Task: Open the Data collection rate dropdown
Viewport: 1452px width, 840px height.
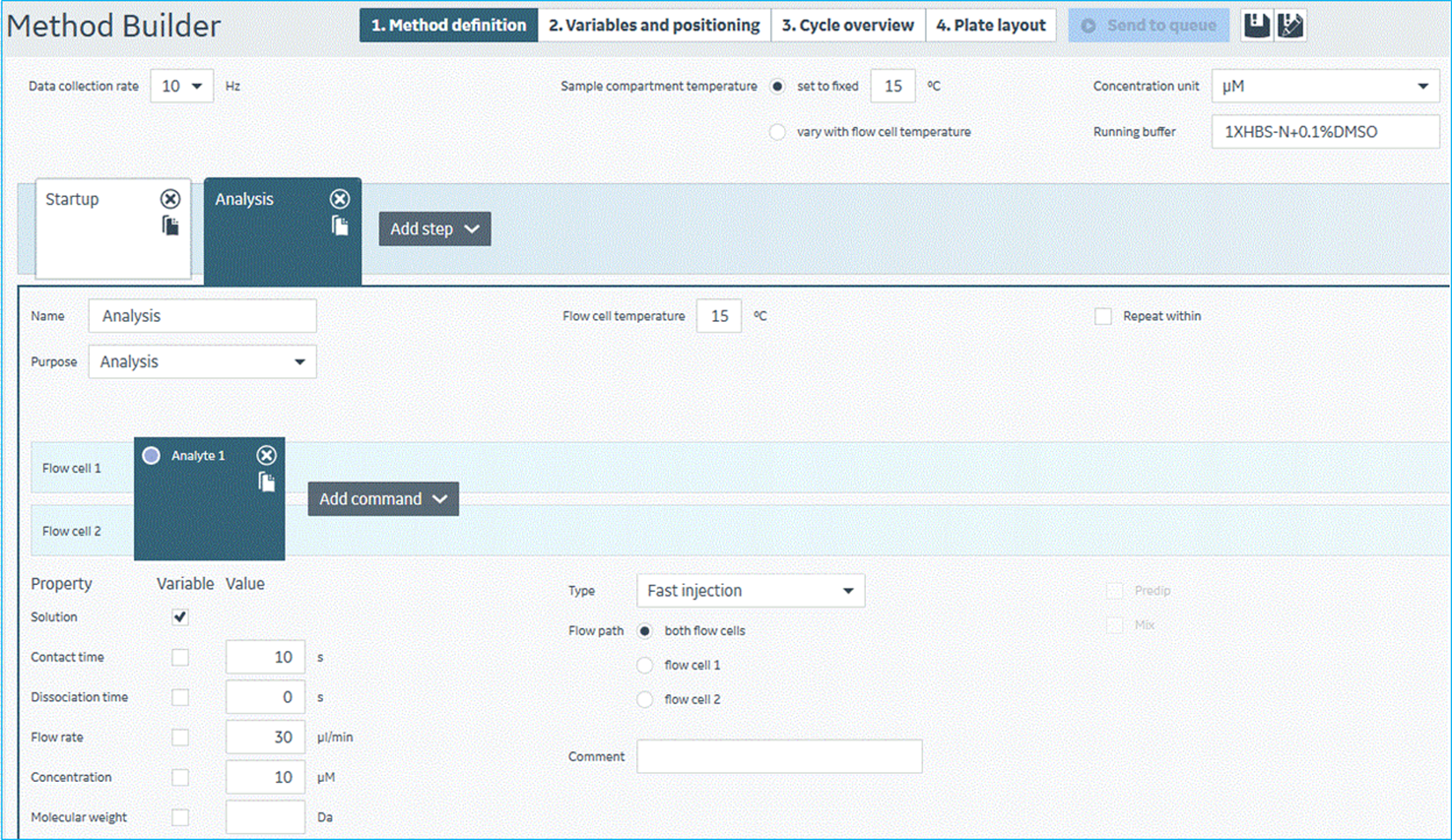Action: click(182, 86)
